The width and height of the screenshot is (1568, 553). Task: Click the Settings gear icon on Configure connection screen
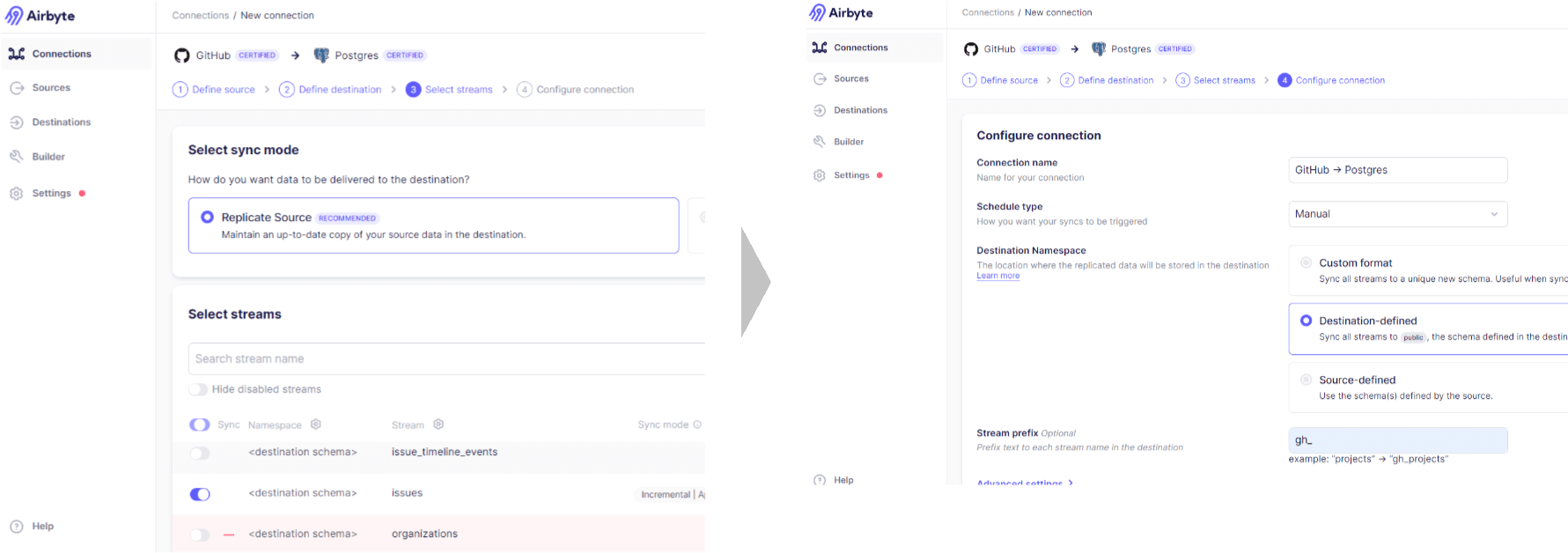click(x=820, y=175)
